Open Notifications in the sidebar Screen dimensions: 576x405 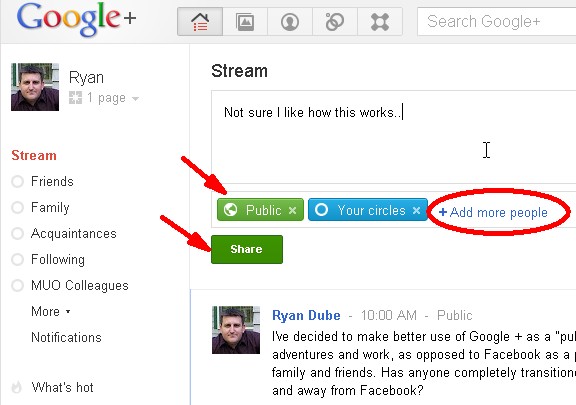tap(66, 337)
